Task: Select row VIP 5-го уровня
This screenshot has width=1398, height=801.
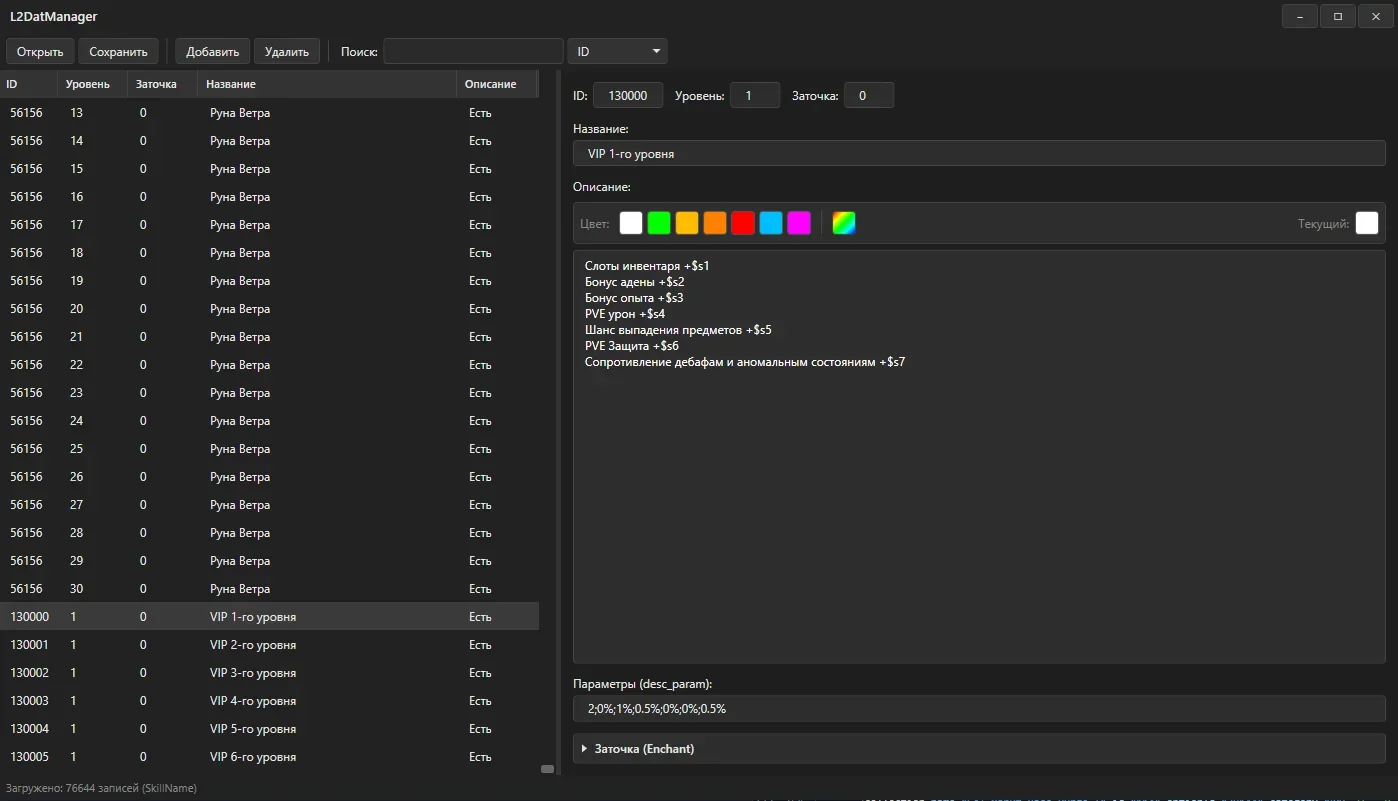Action: coord(269,728)
